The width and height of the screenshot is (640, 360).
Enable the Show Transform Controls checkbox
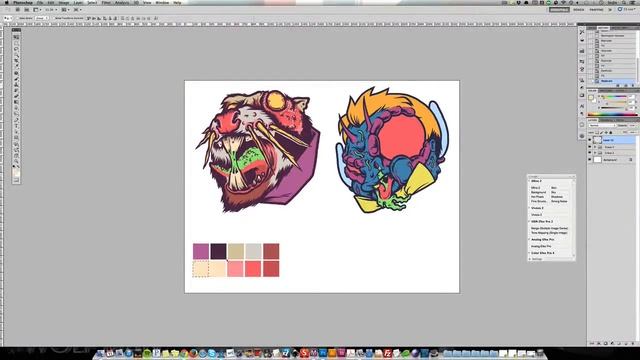(53, 18)
